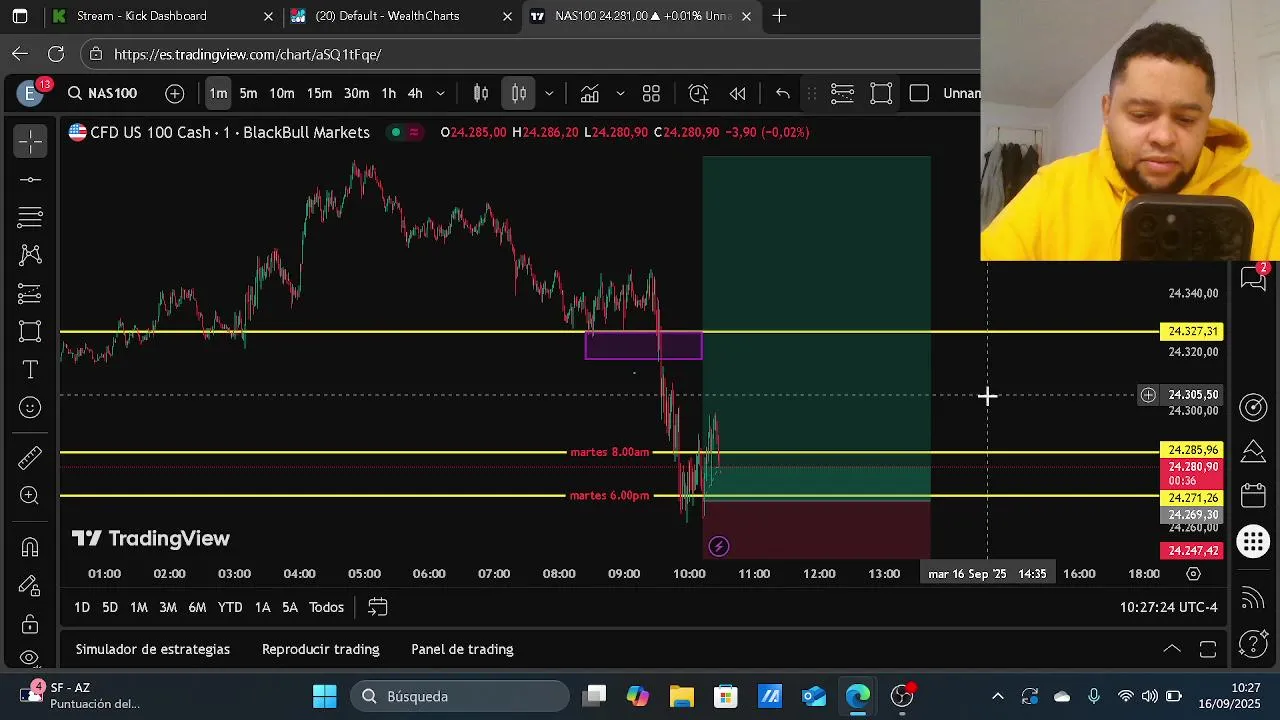Open the TradingView user profile menu
Image resolution: width=1280 pixels, height=720 pixels.
pos(30,93)
